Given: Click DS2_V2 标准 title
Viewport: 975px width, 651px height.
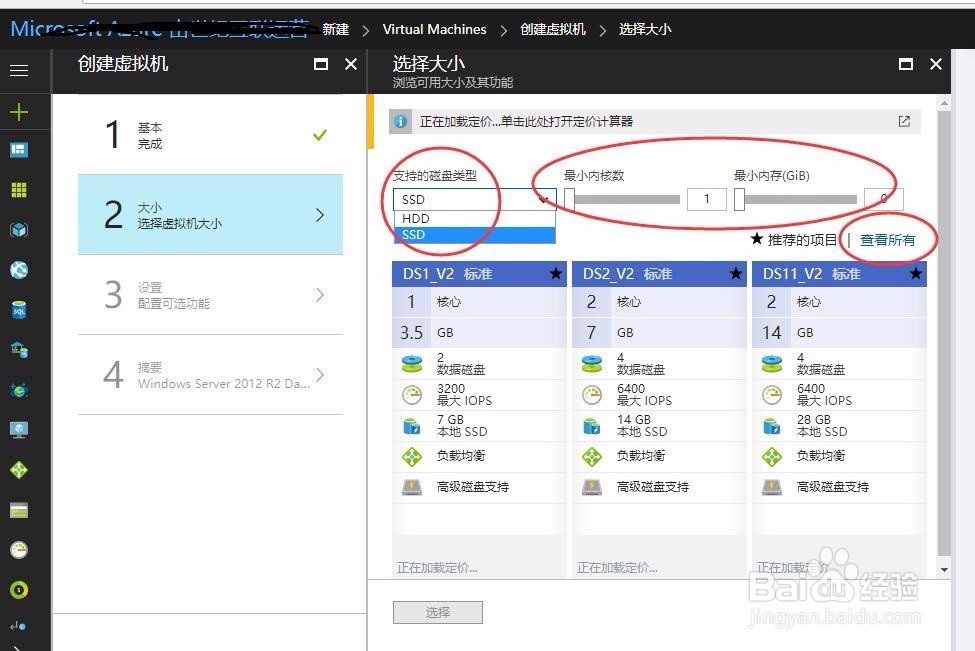Looking at the screenshot, I should 627,274.
